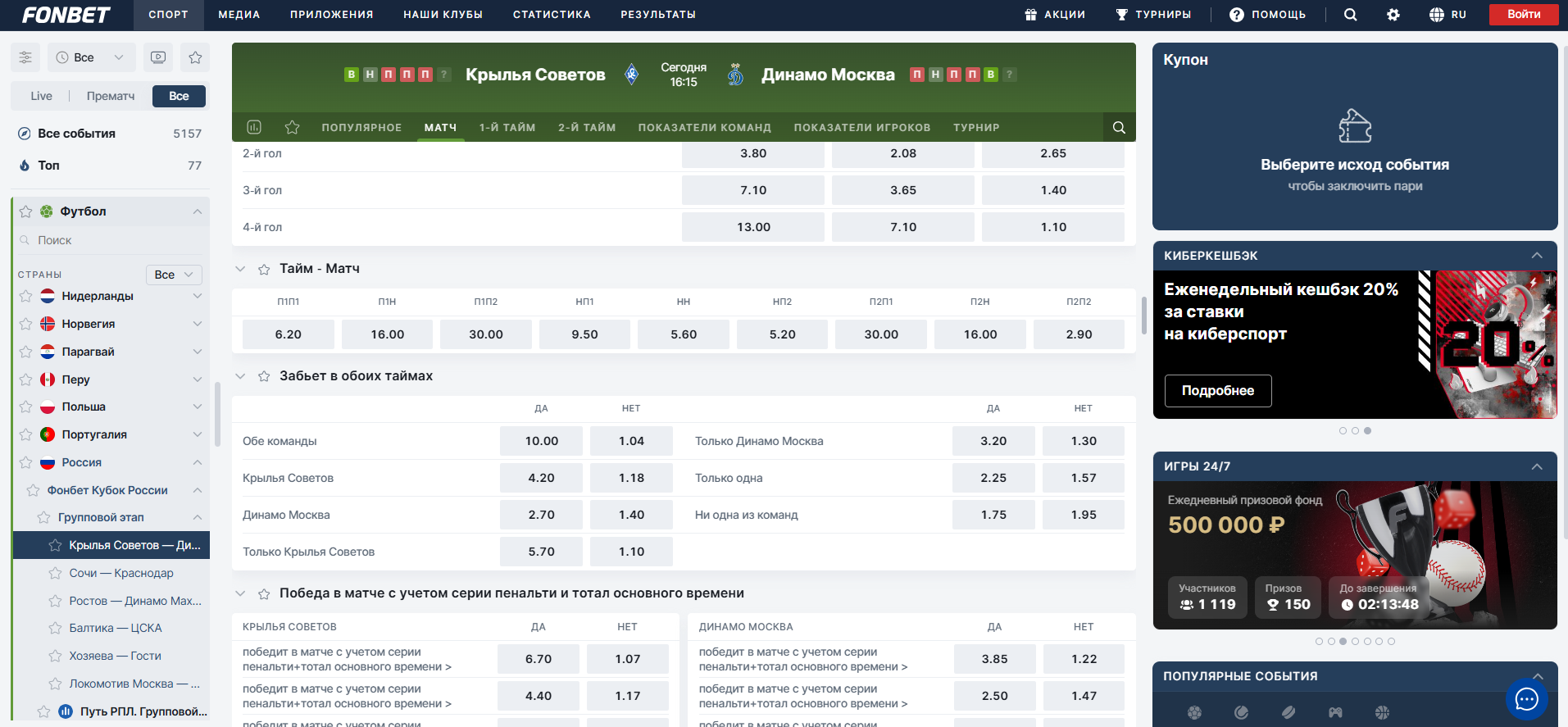Favorite the Футбол sport star

pyautogui.click(x=25, y=211)
